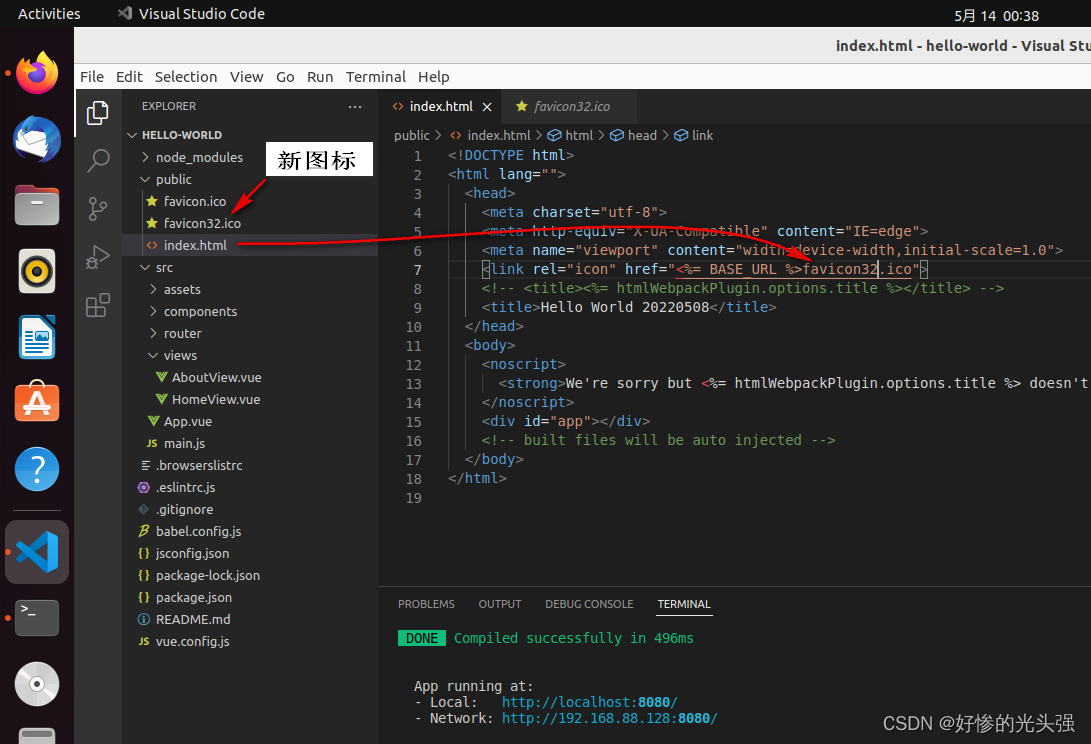This screenshot has height=744, width=1091.
Task: Open the Search view in activity bar
Action: point(97,161)
